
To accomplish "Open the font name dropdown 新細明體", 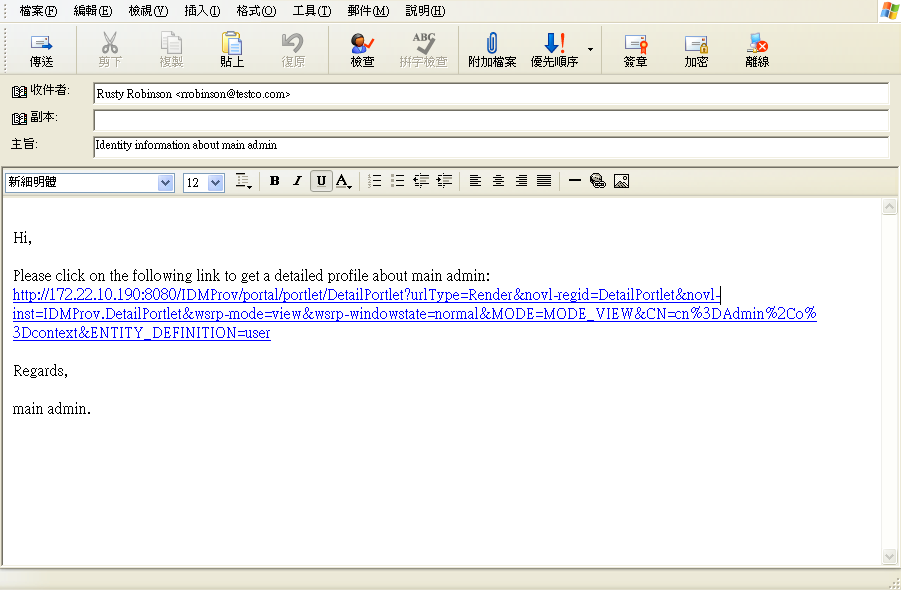I will pyautogui.click(x=165, y=183).
